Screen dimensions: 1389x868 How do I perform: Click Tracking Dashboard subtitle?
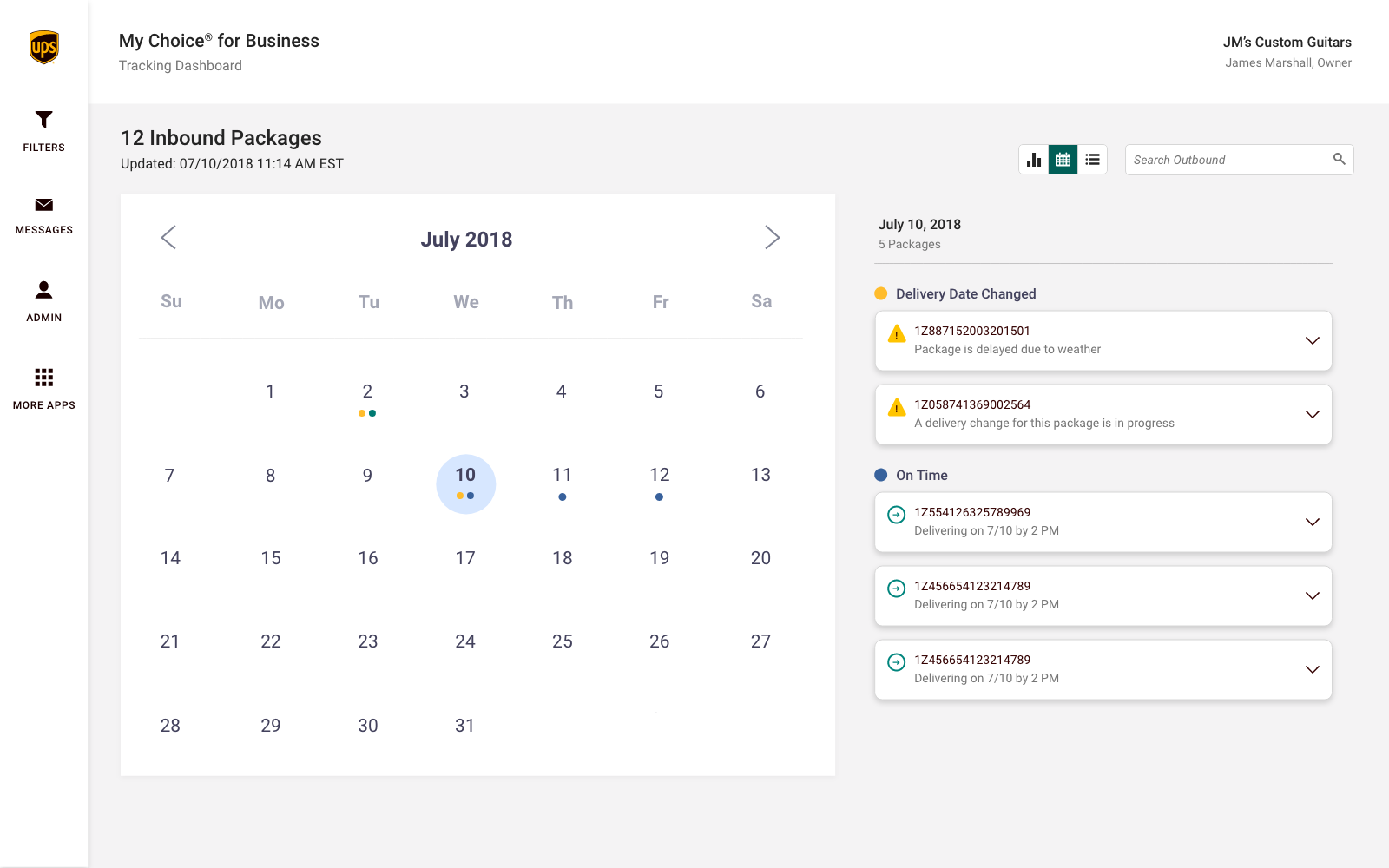[181, 66]
